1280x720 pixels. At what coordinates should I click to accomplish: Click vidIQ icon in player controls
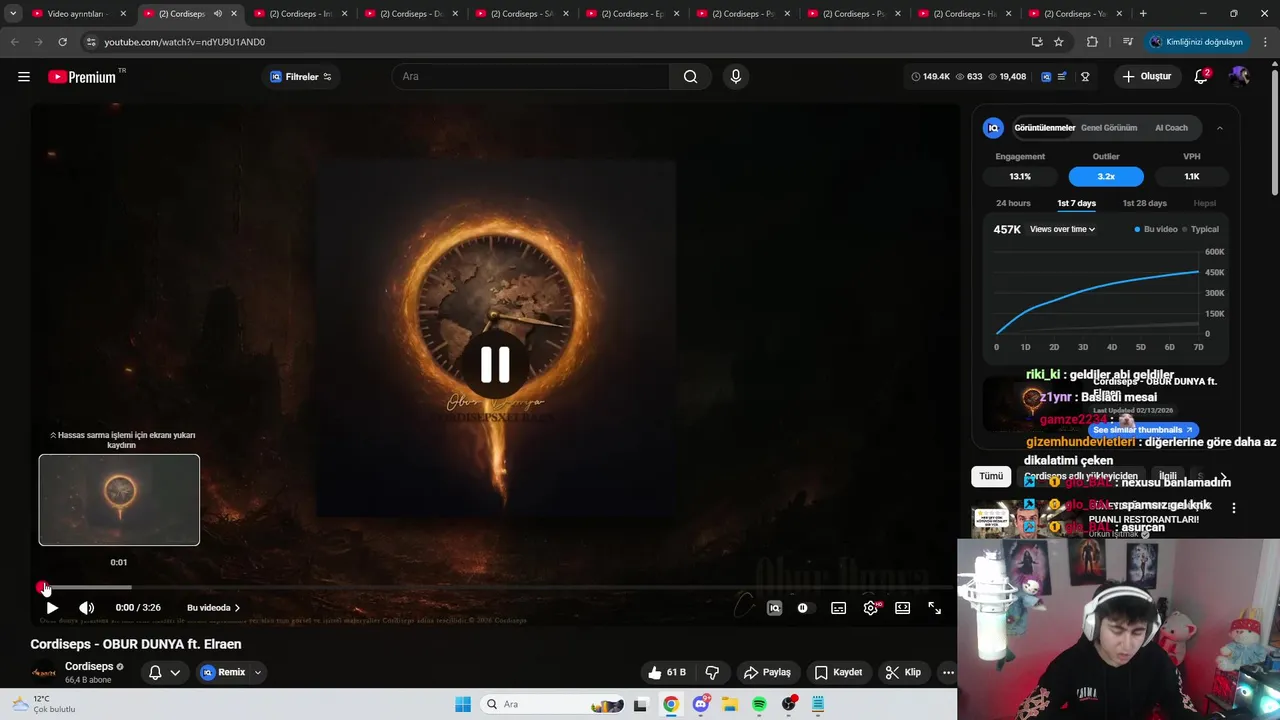click(x=774, y=608)
